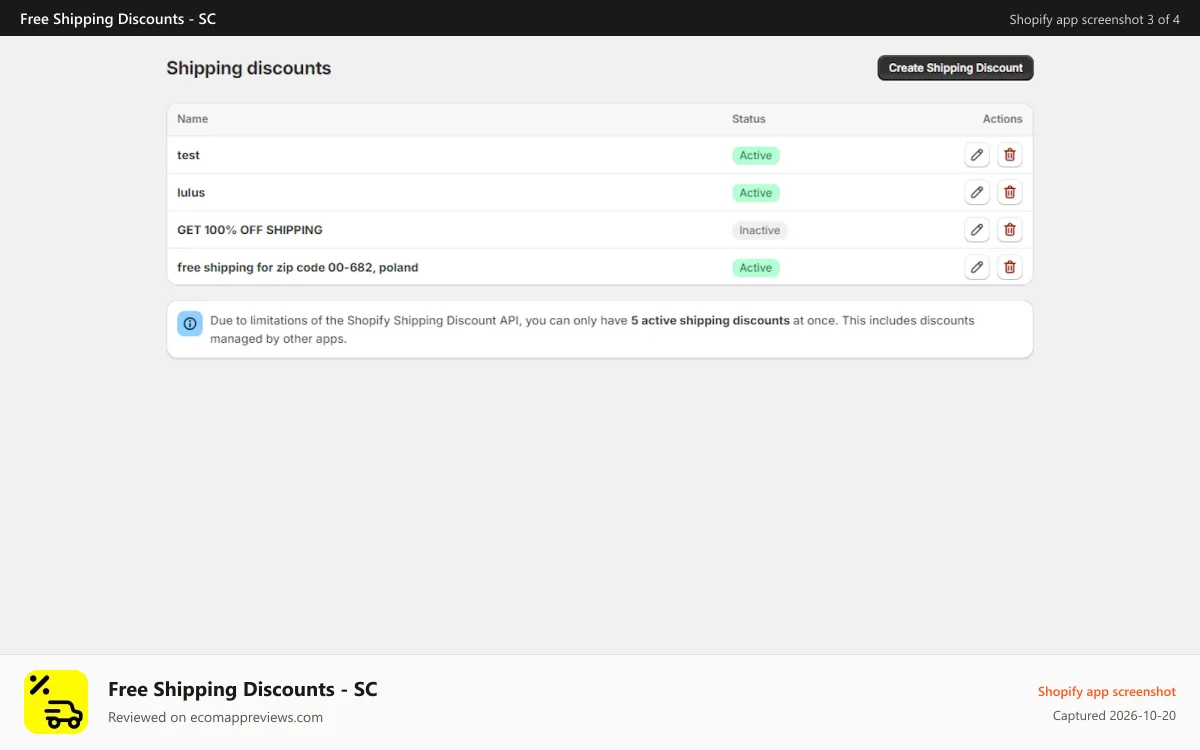Click the info icon in the notice banner
The height and width of the screenshot is (750, 1200).
pyautogui.click(x=190, y=324)
